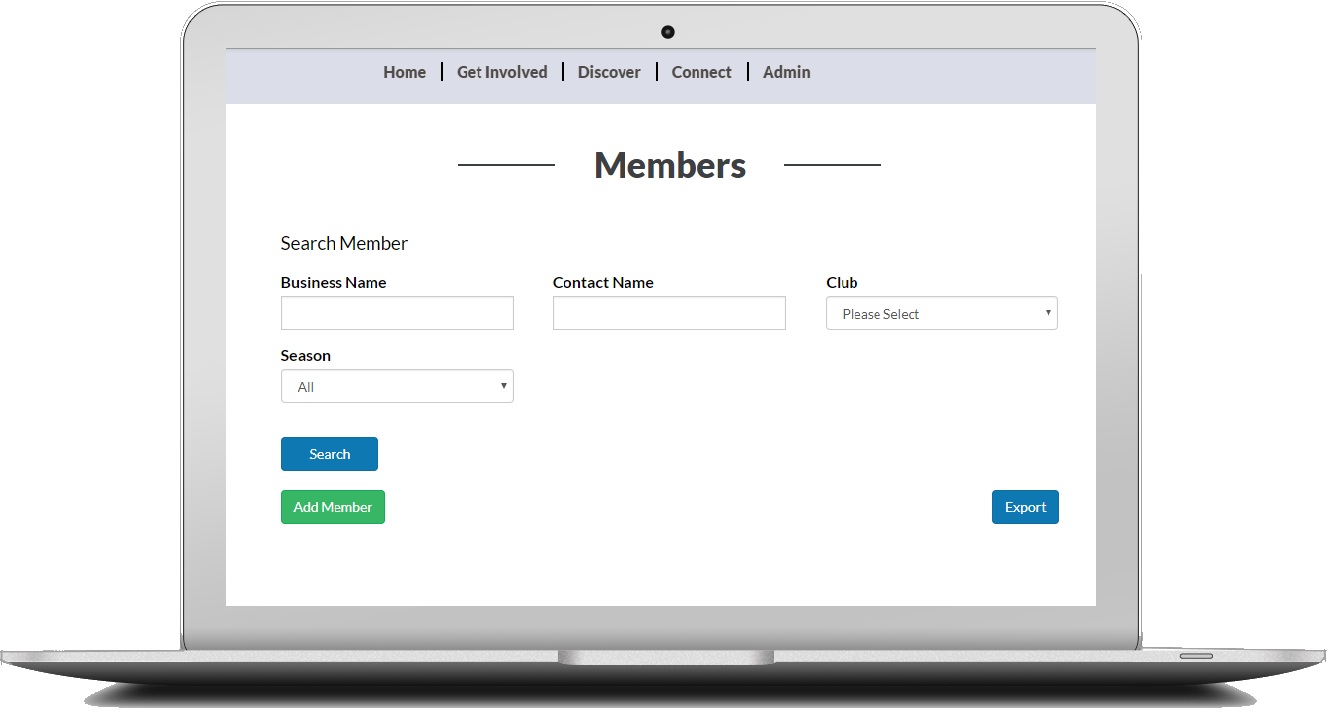Click the Season field label

coord(306,356)
